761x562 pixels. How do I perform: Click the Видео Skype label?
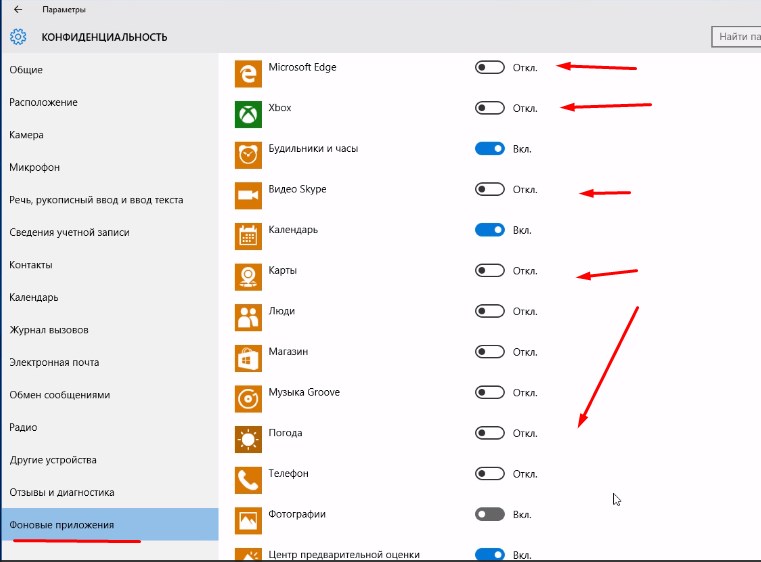[x=298, y=189]
